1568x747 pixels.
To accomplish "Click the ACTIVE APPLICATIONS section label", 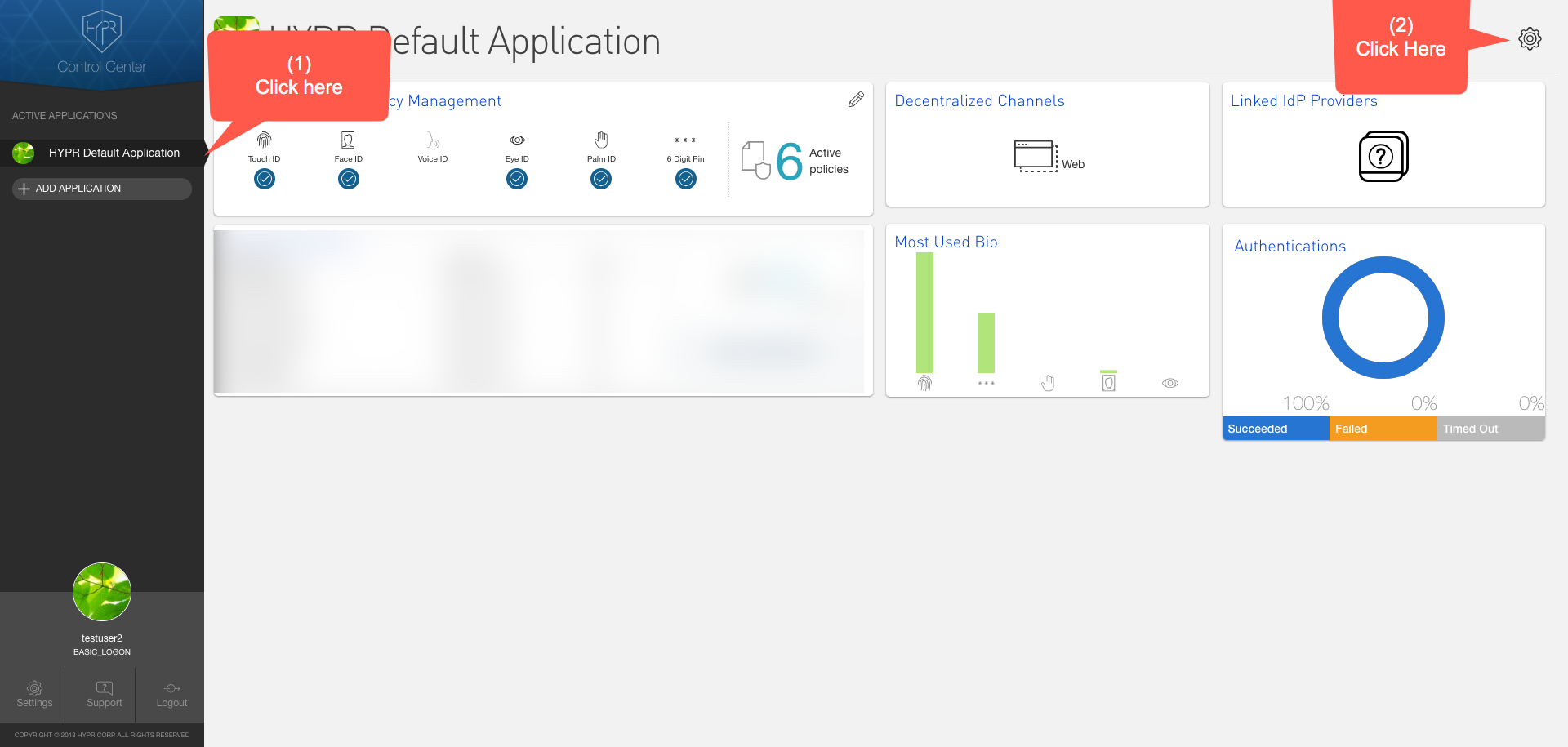I will [x=65, y=116].
